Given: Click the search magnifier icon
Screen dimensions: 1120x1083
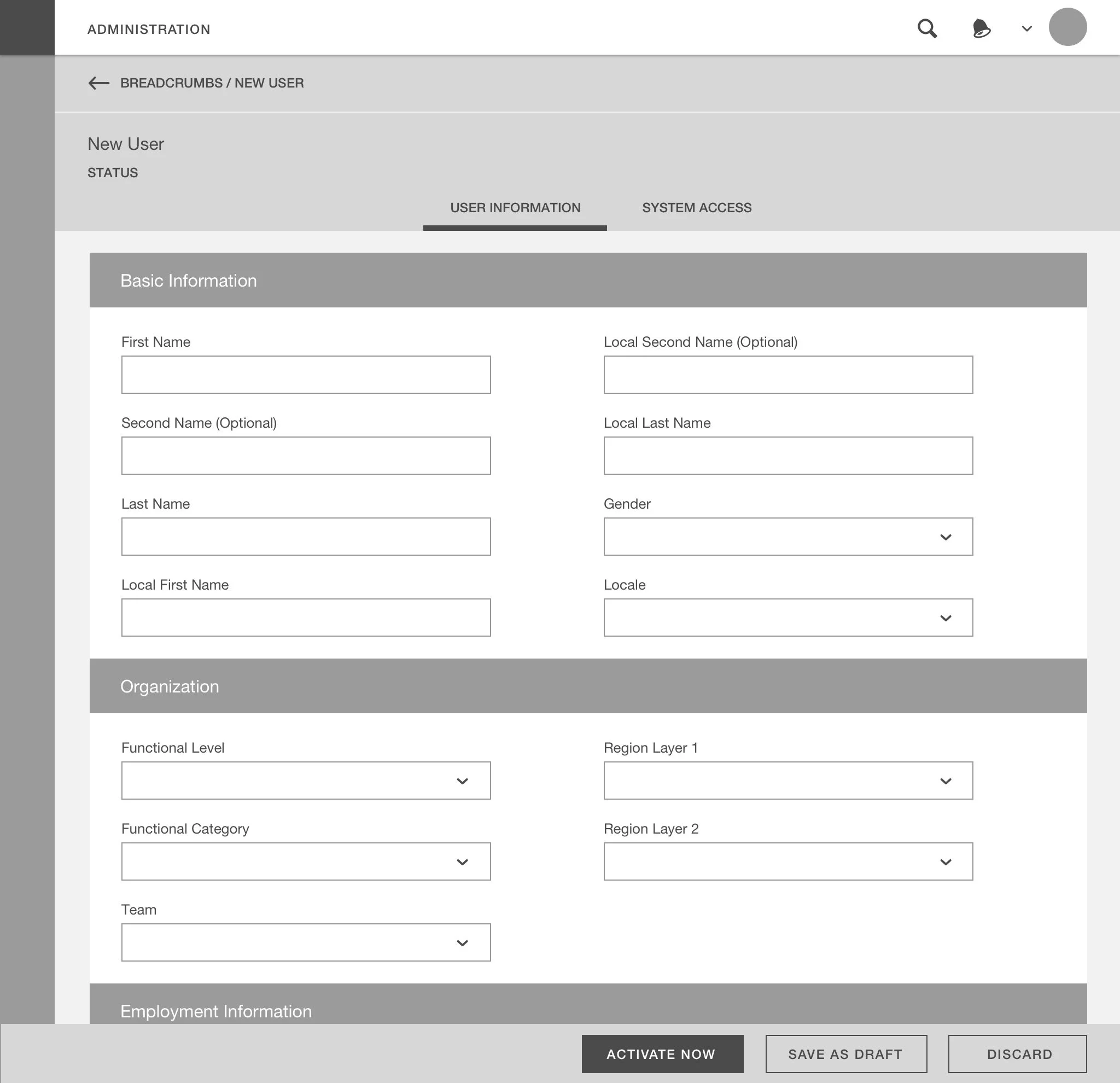Looking at the screenshot, I should coord(927,28).
